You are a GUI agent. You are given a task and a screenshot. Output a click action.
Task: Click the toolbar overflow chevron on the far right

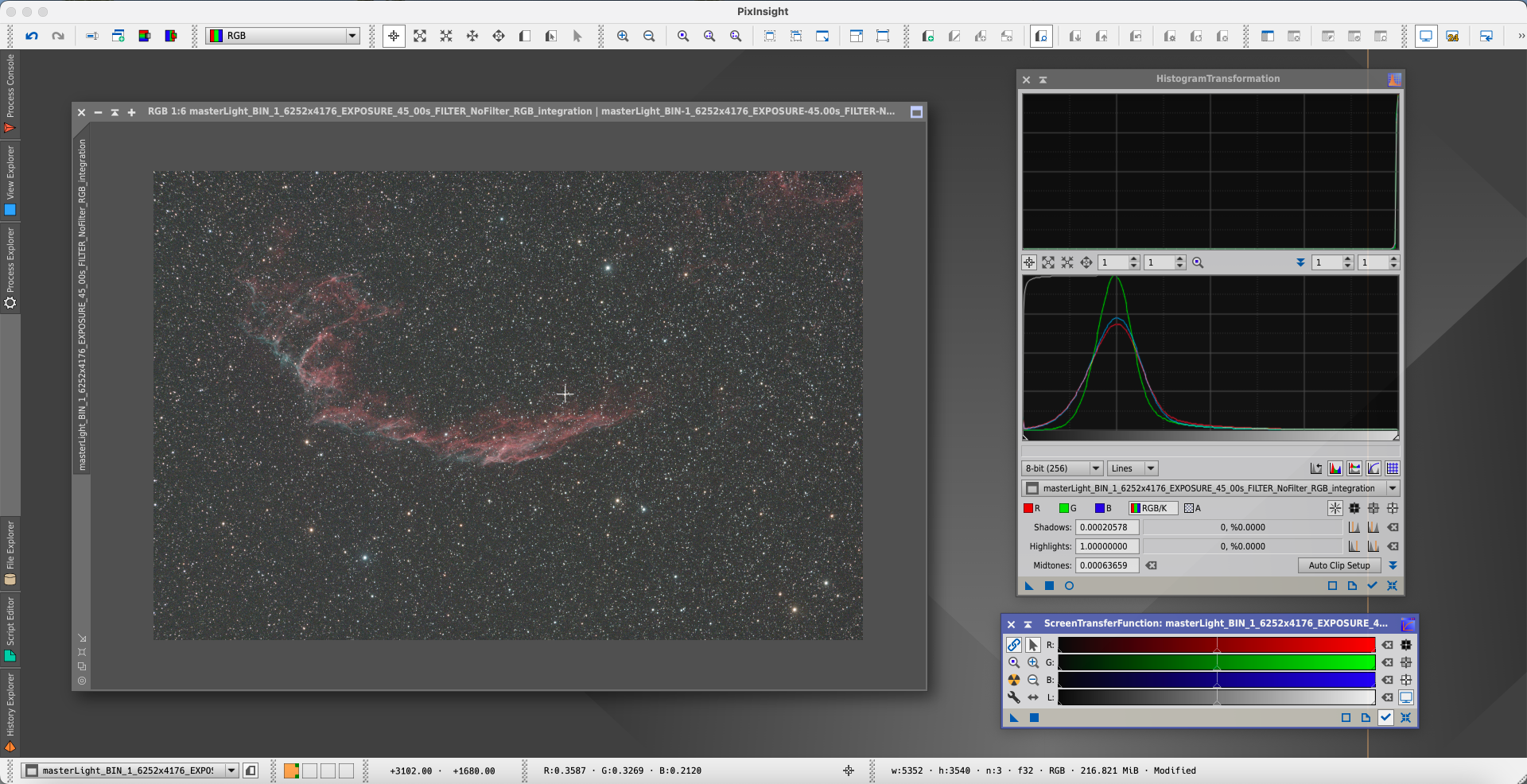(x=1521, y=36)
